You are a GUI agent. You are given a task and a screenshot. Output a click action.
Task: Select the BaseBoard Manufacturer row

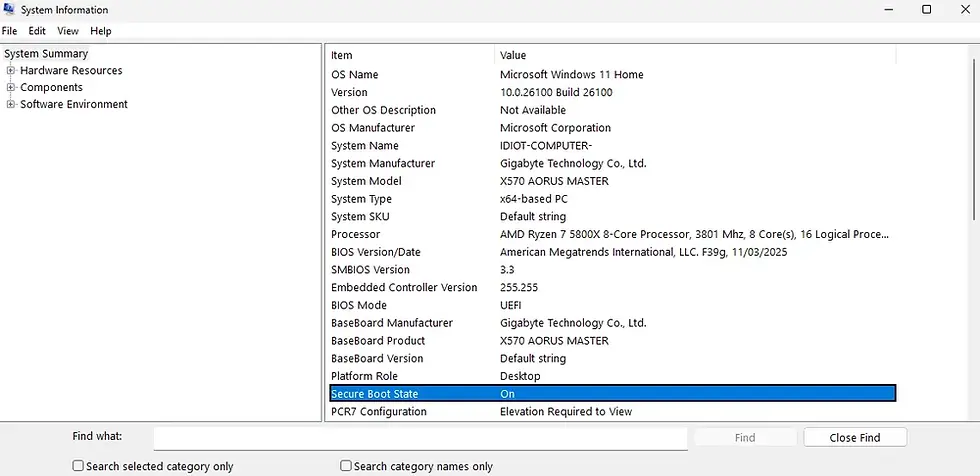point(612,323)
